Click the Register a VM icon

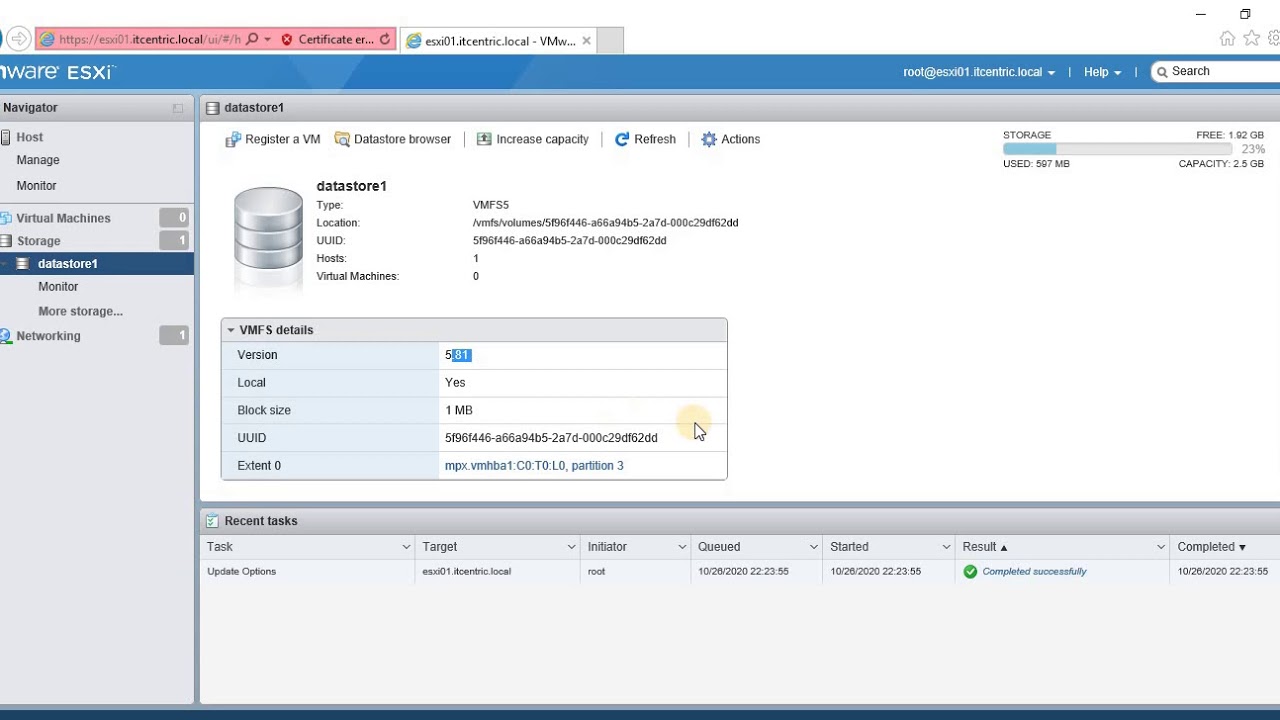[x=233, y=140]
